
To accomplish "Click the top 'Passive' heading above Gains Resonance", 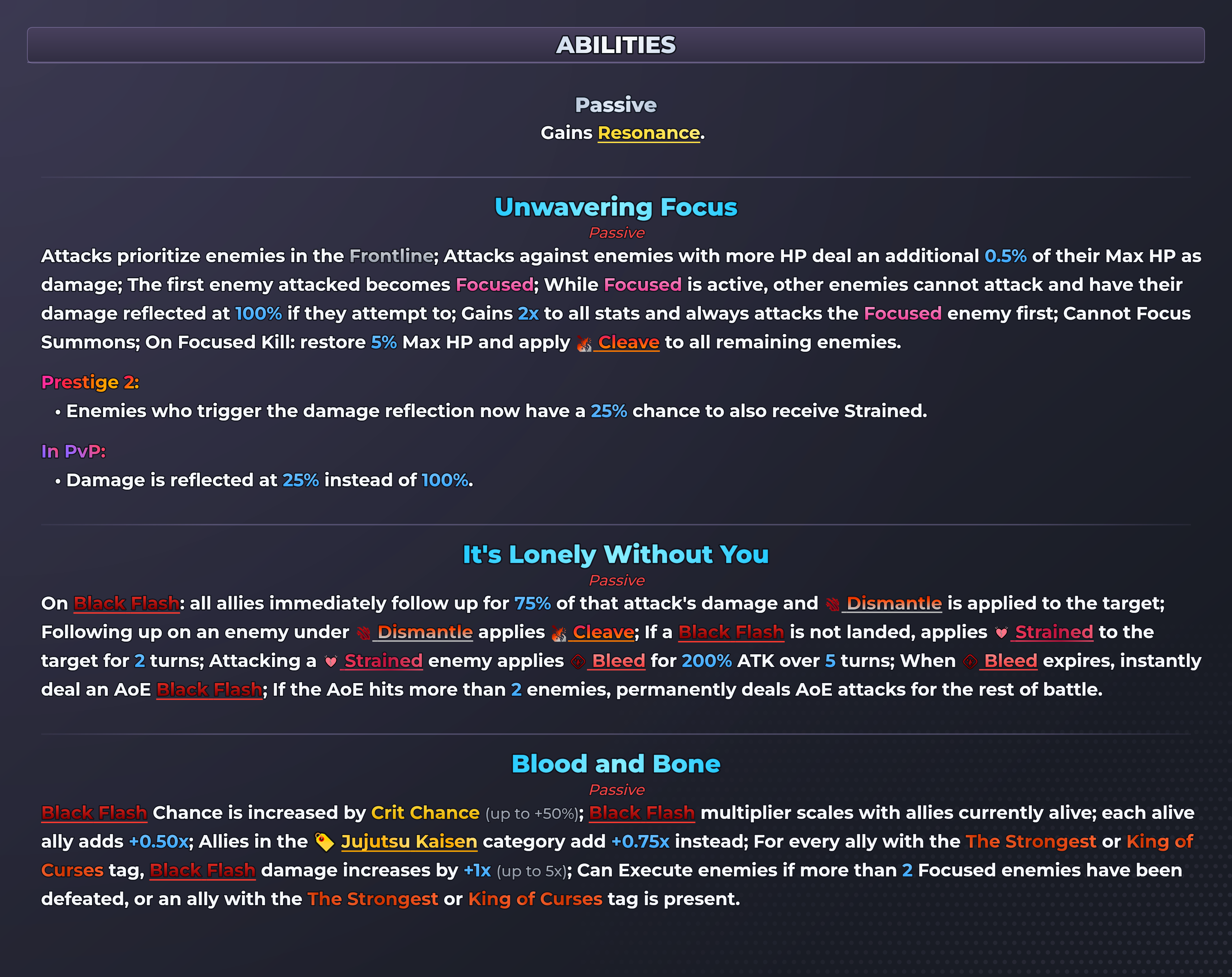I will click(x=616, y=105).
